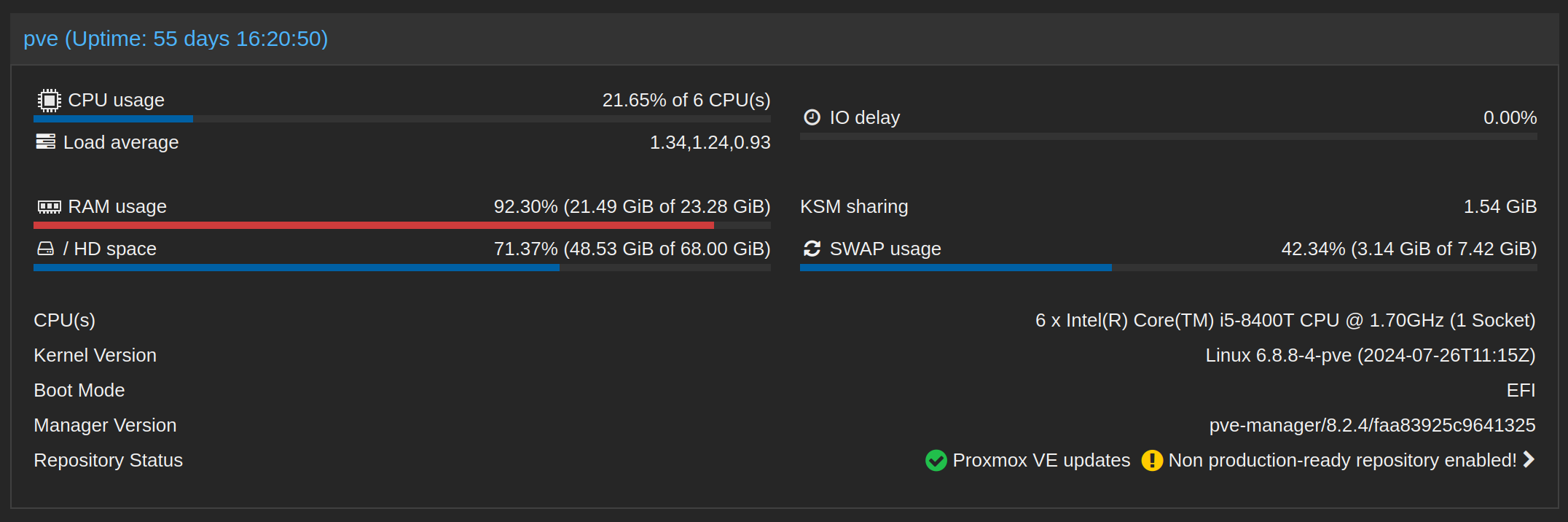
Task: Open Non production-ready repository warning
Action: pyautogui.click(x=1342, y=460)
